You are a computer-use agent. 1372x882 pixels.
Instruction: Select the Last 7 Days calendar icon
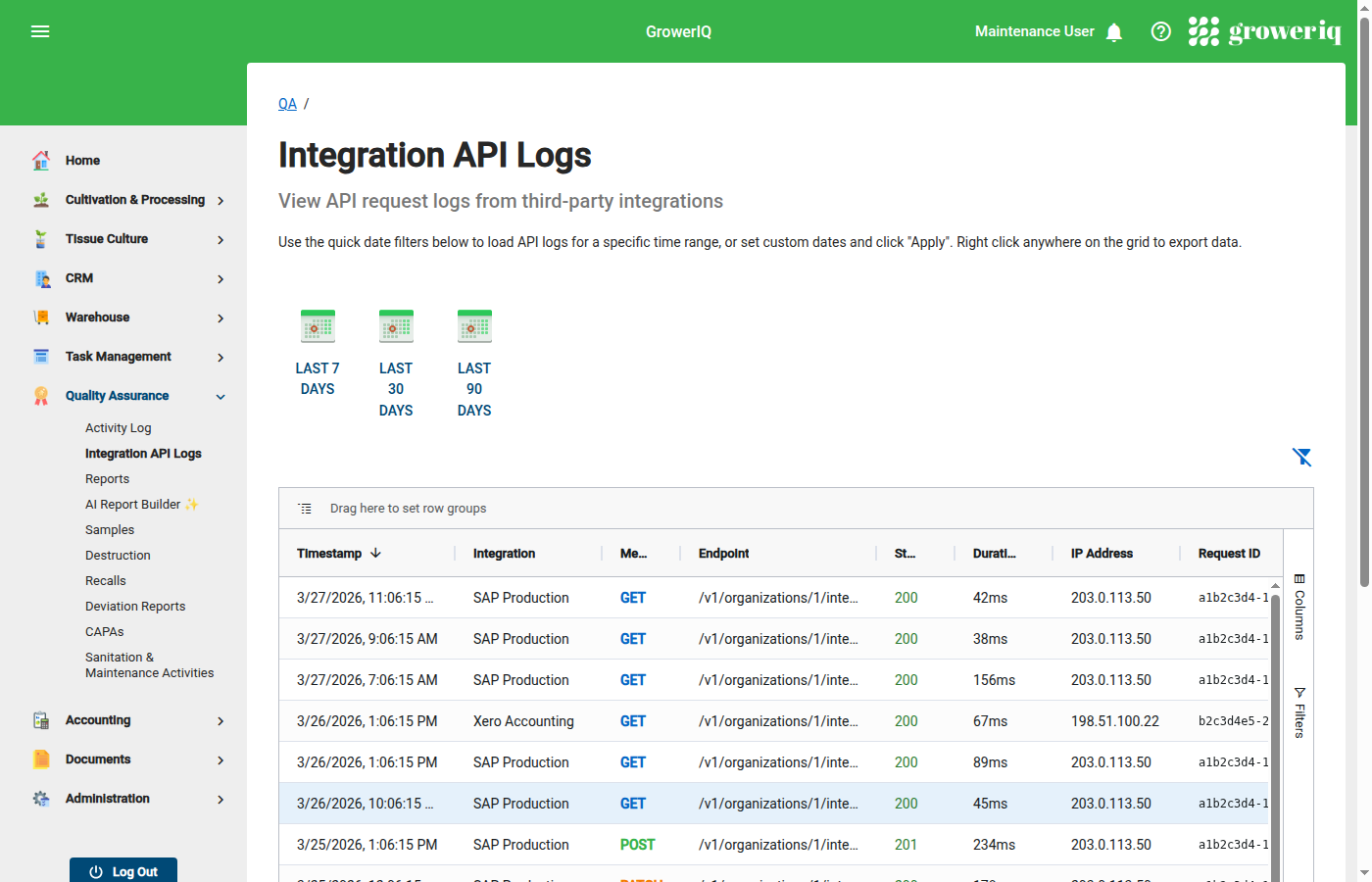click(318, 325)
